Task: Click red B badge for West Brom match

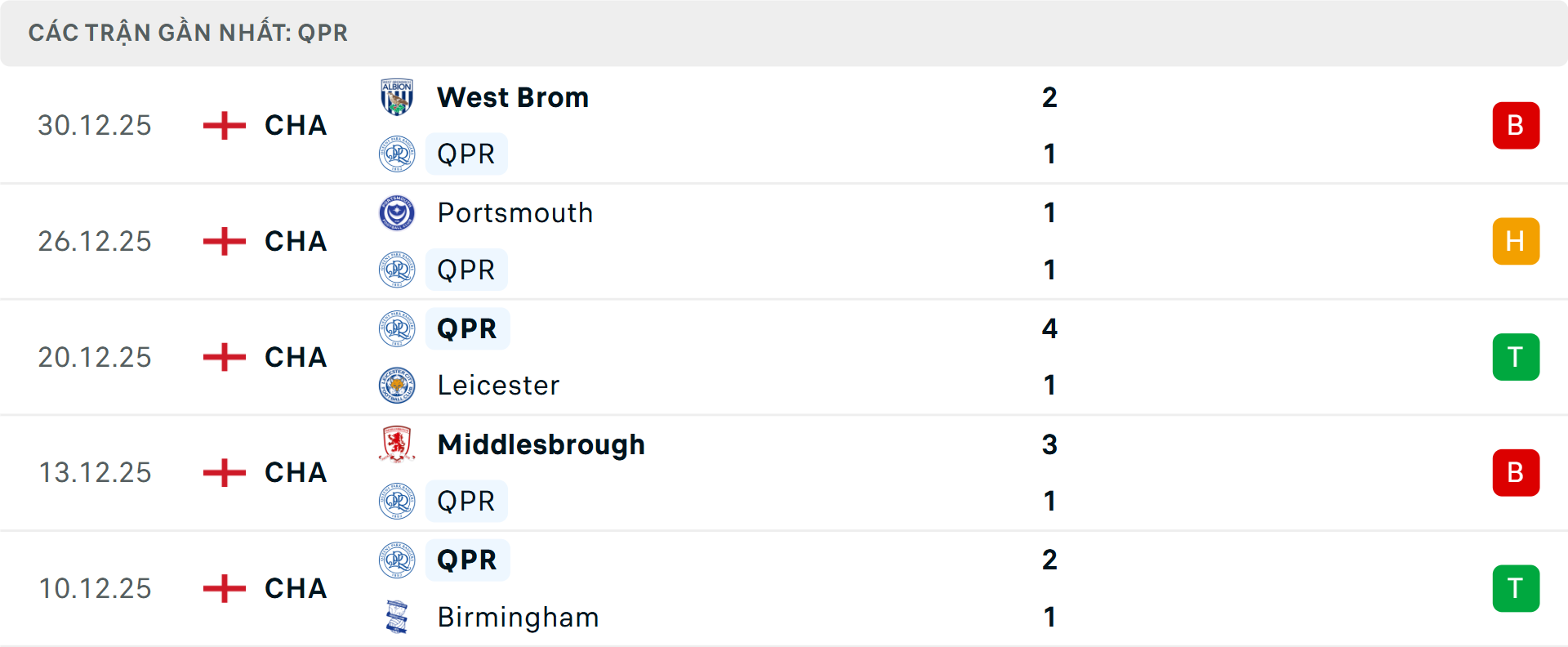Action: pos(1516,126)
